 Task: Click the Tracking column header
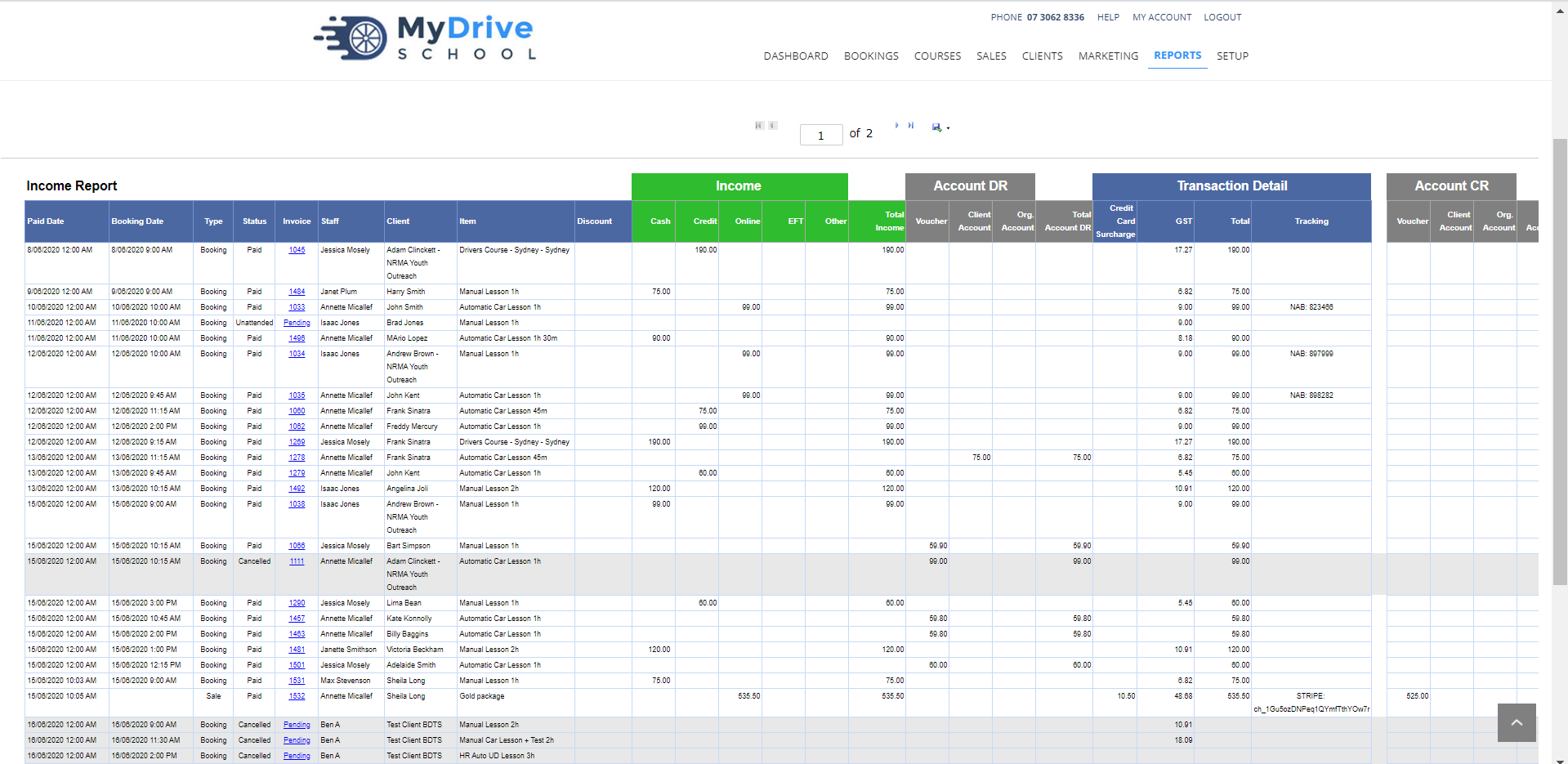coord(1311,221)
